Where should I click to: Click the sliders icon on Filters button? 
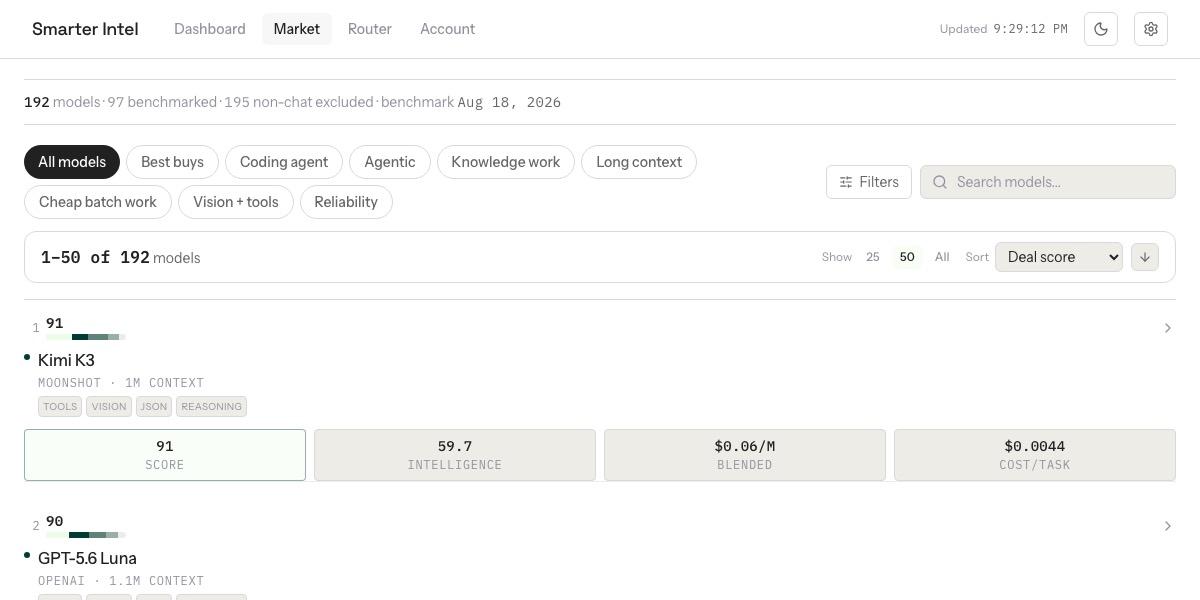[846, 182]
